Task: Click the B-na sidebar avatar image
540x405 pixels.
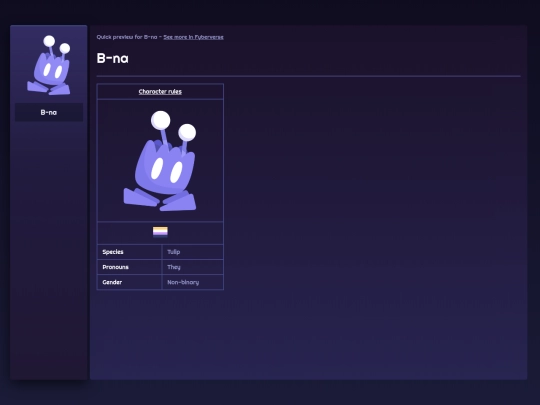Action: pos(49,65)
